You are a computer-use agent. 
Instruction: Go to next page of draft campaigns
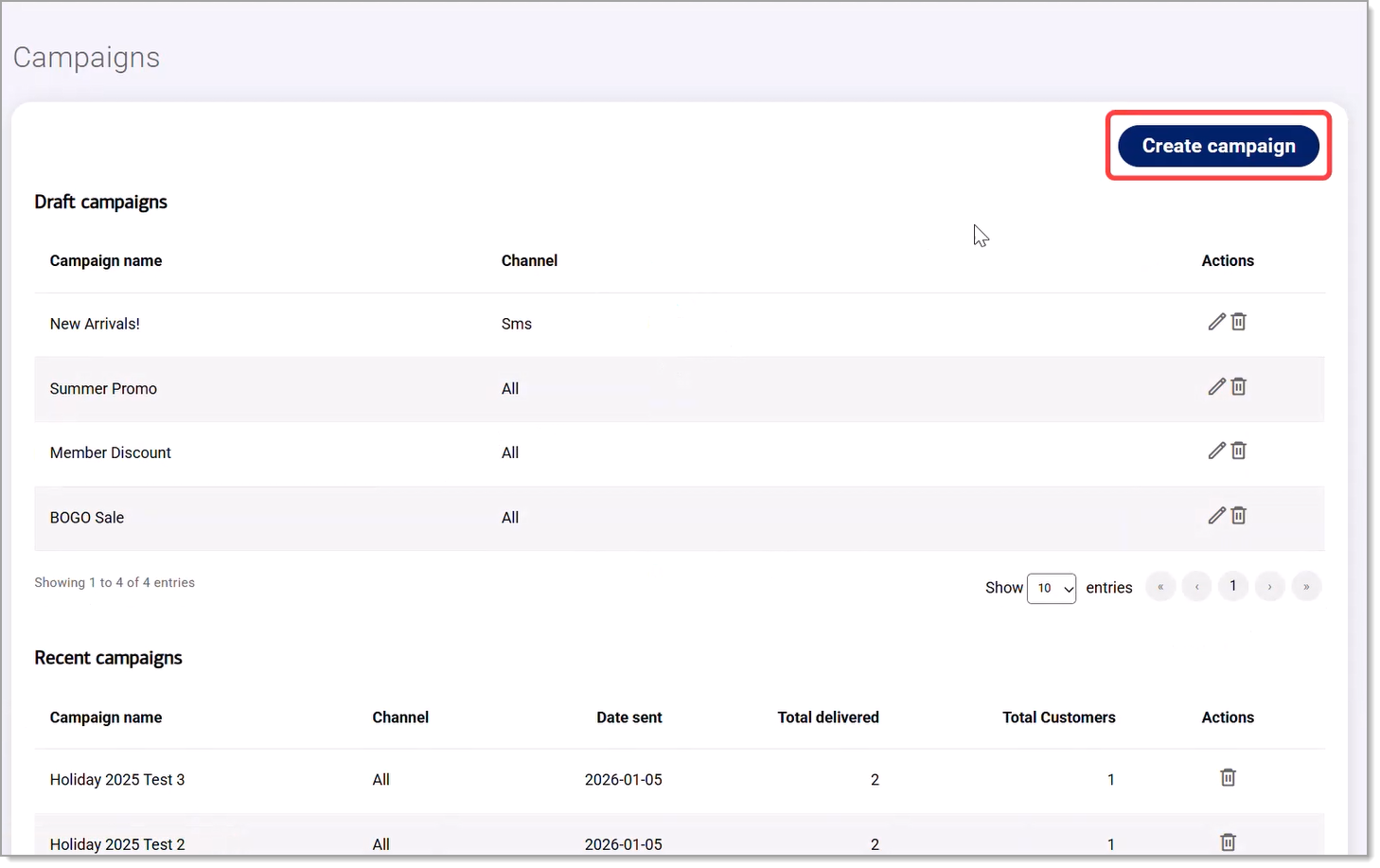click(x=1269, y=587)
